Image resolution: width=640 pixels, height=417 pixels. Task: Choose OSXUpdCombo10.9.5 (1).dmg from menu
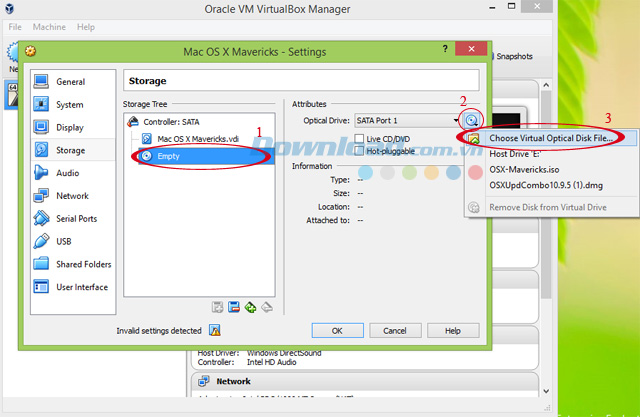point(551,185)
